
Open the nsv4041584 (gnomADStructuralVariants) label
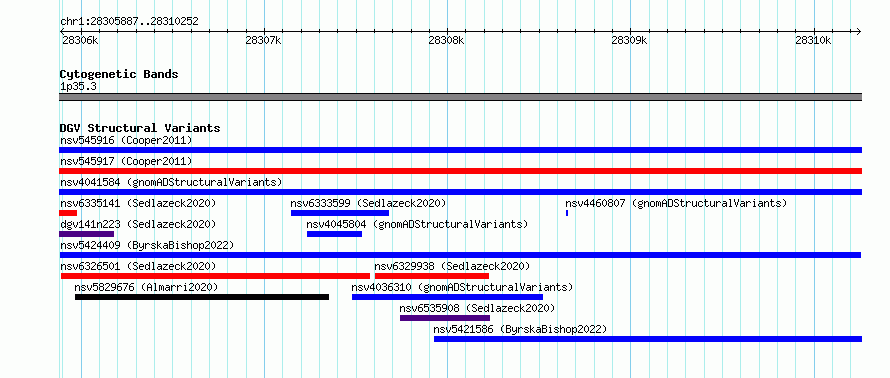[x=171, y=182]
